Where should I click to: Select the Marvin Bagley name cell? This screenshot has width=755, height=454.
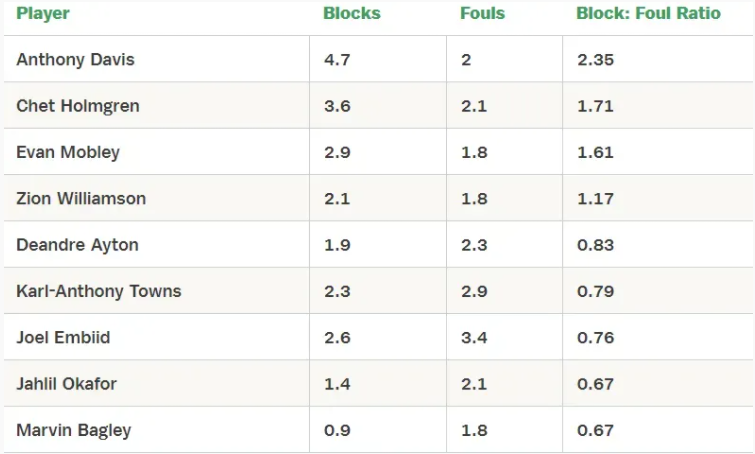pyautogui.click(x=156, y=430)
